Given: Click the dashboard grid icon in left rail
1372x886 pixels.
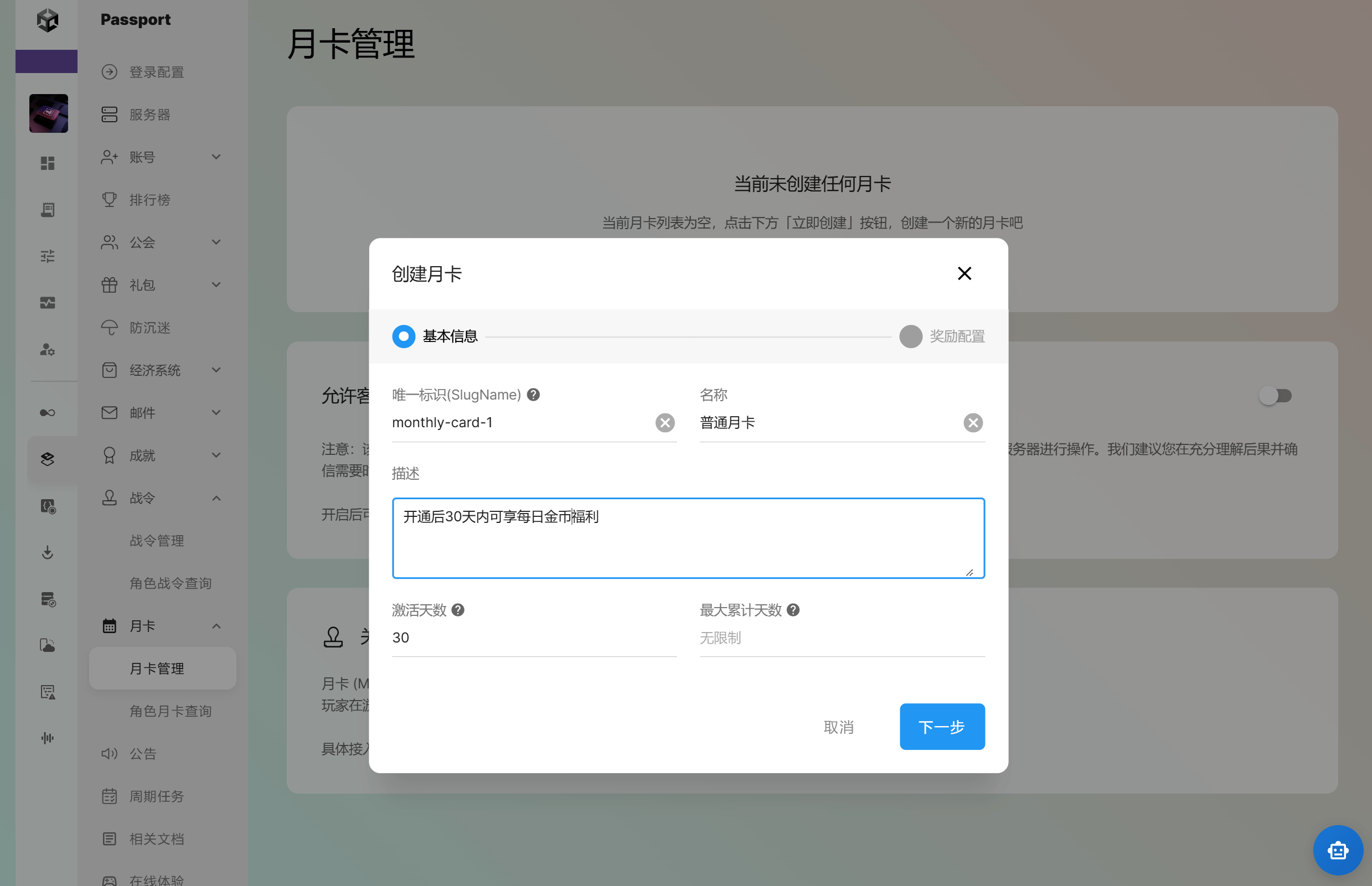Looking at the screenshot, I should point(48,163).
